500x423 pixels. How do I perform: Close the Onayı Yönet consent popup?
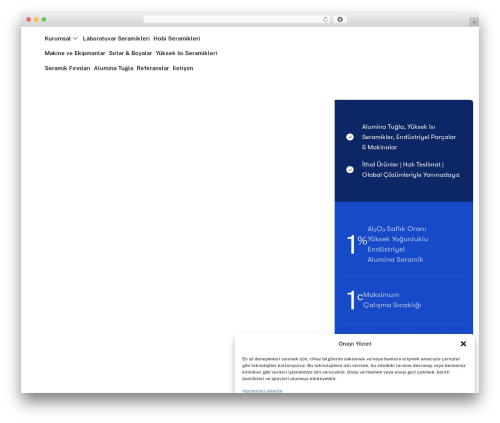(x=463, y=344)
